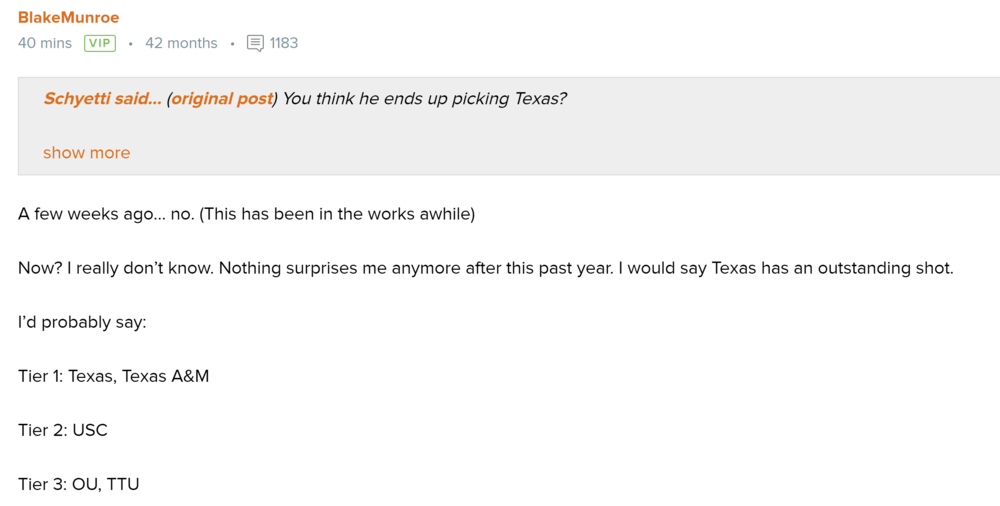Click the 1183 post count number
The width and height of the screenshot is (1000, 506).
click(284, 43)
